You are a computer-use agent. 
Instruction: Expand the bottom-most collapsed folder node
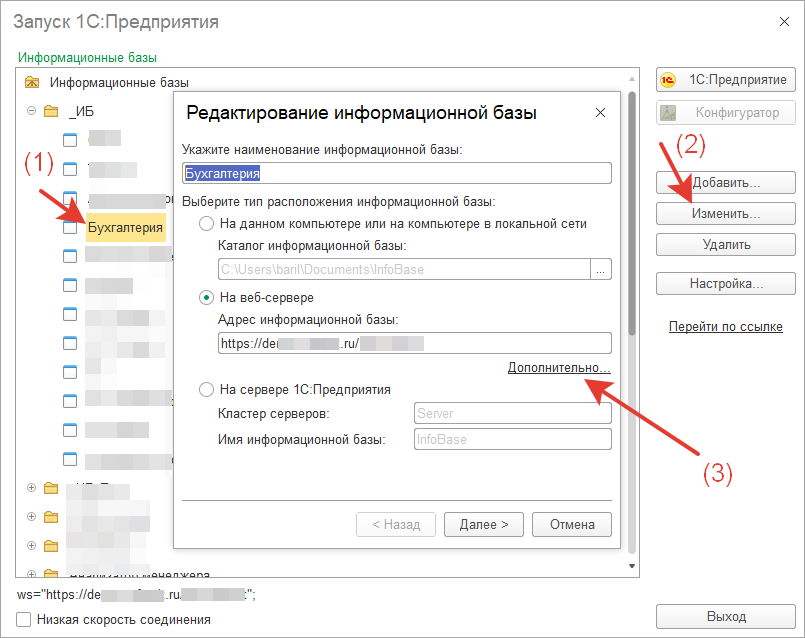(x=31, y=575)
